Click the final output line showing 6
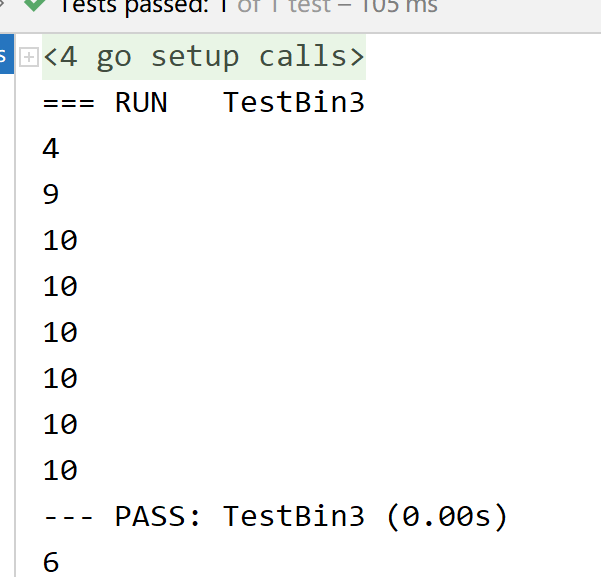601x577 pixels. [x=51, y=563]
